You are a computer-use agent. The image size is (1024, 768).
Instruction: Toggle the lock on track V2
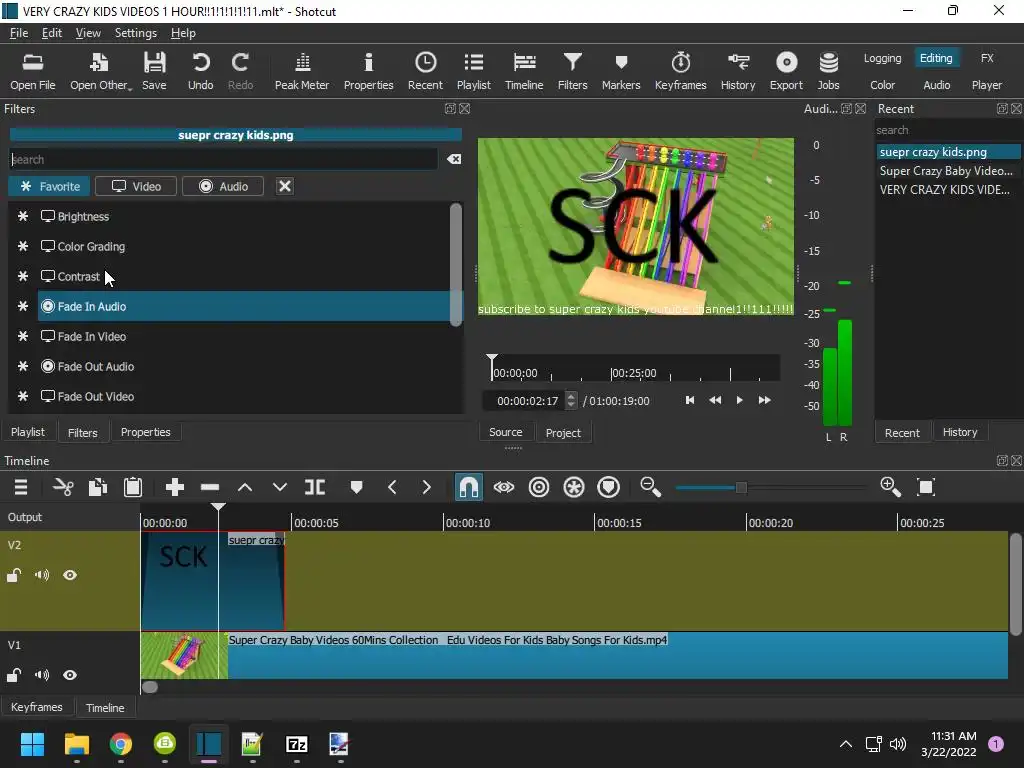pyautogui.click(x=14, y=575)
